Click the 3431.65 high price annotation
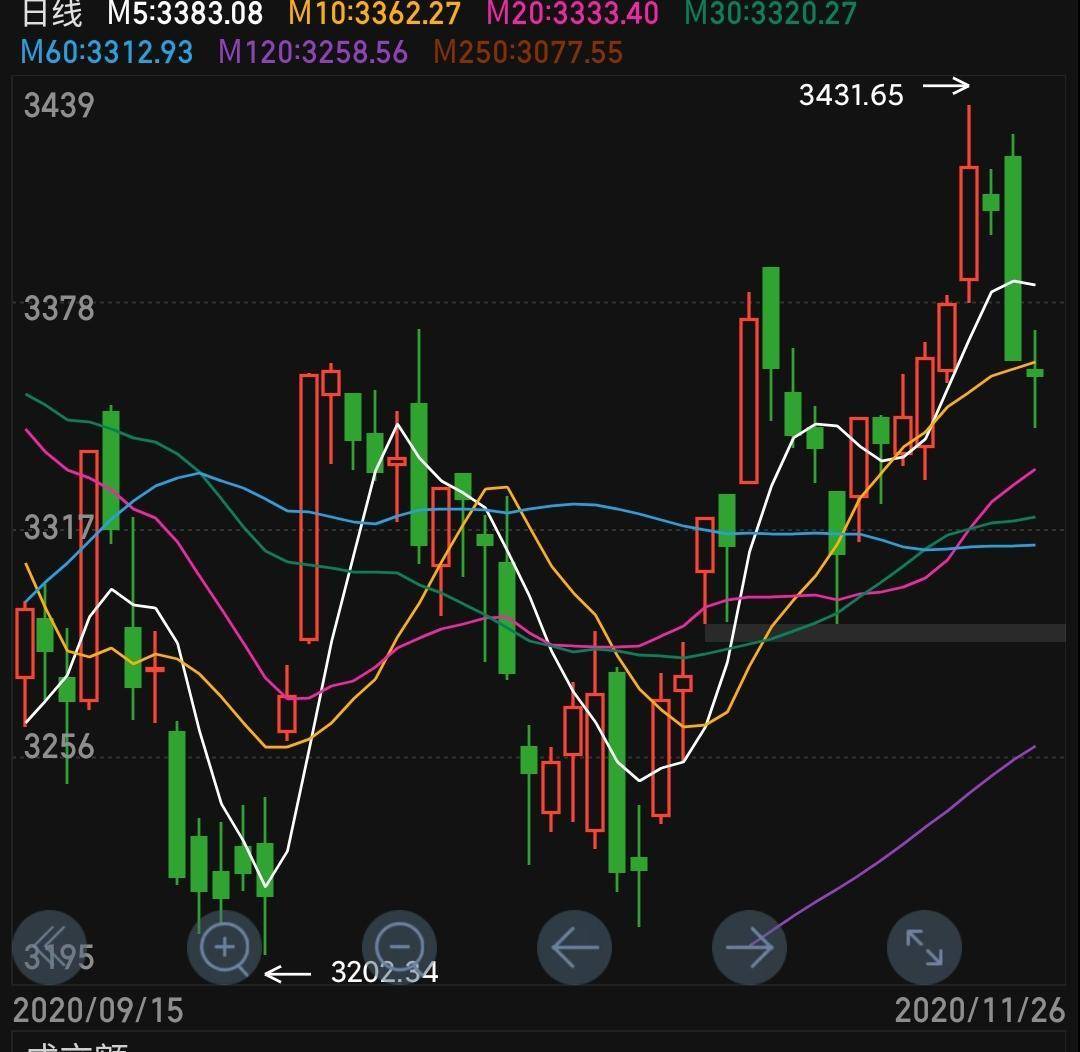 coord(851,95)
